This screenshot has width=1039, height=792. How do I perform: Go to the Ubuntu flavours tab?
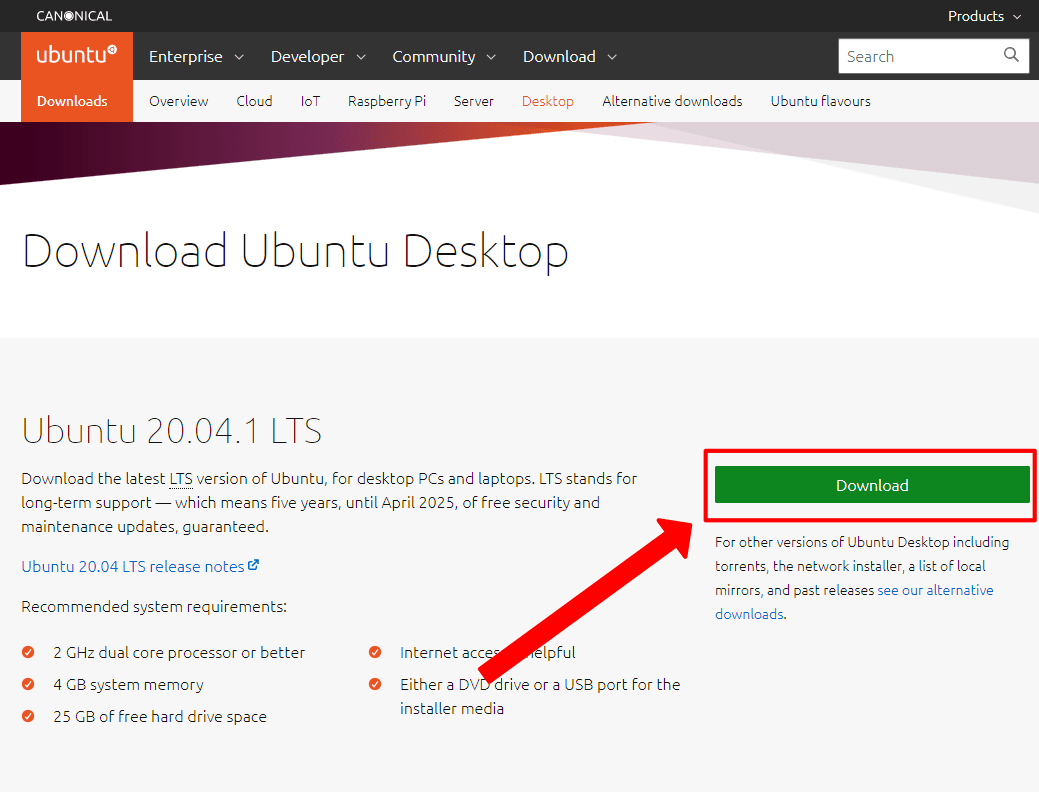[820, 101]
